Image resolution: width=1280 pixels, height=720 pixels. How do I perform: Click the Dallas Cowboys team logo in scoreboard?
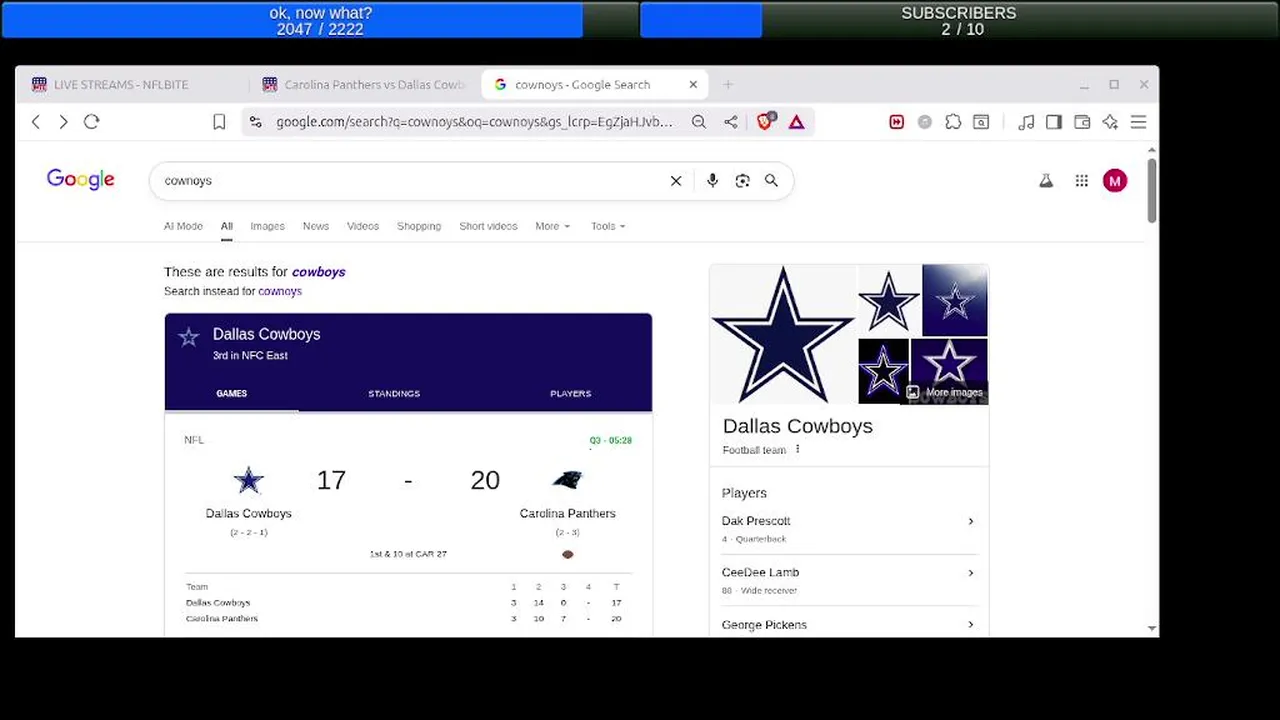click(x=248, y=481)
